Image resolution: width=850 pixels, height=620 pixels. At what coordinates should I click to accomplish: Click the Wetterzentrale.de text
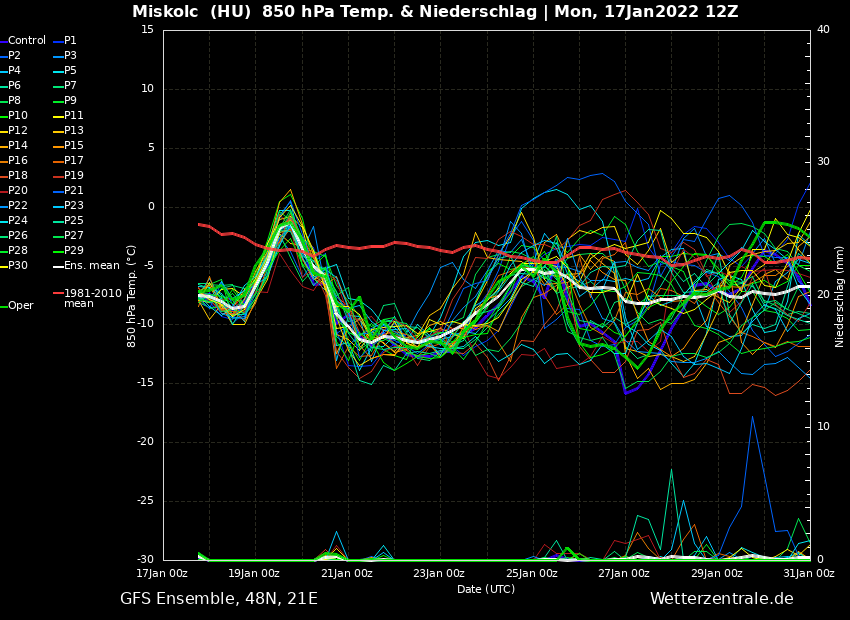click(721, 599)
